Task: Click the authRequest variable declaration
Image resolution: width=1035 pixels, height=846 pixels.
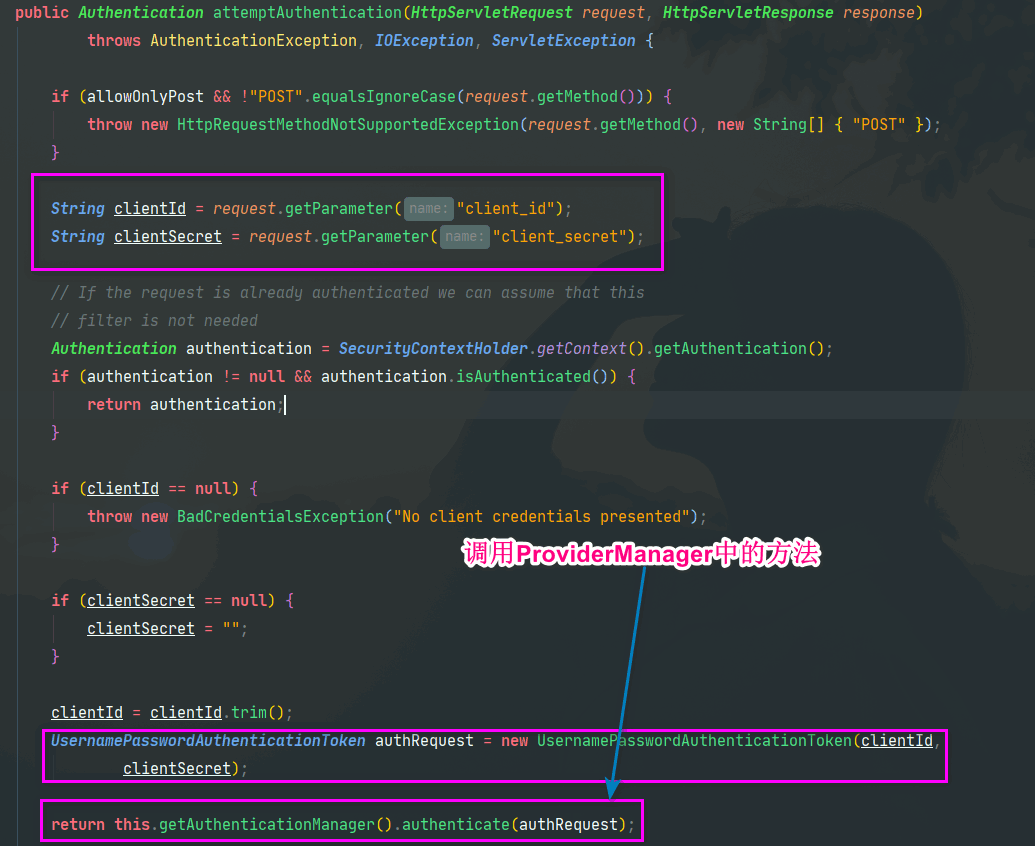Action: 424,741
